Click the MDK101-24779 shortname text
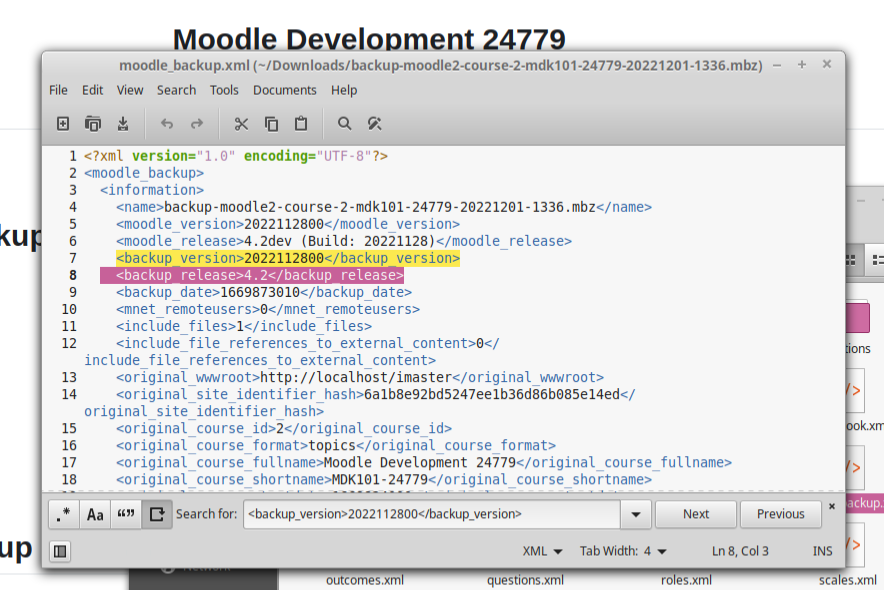 pyautogui.click(x=380, y=480)
